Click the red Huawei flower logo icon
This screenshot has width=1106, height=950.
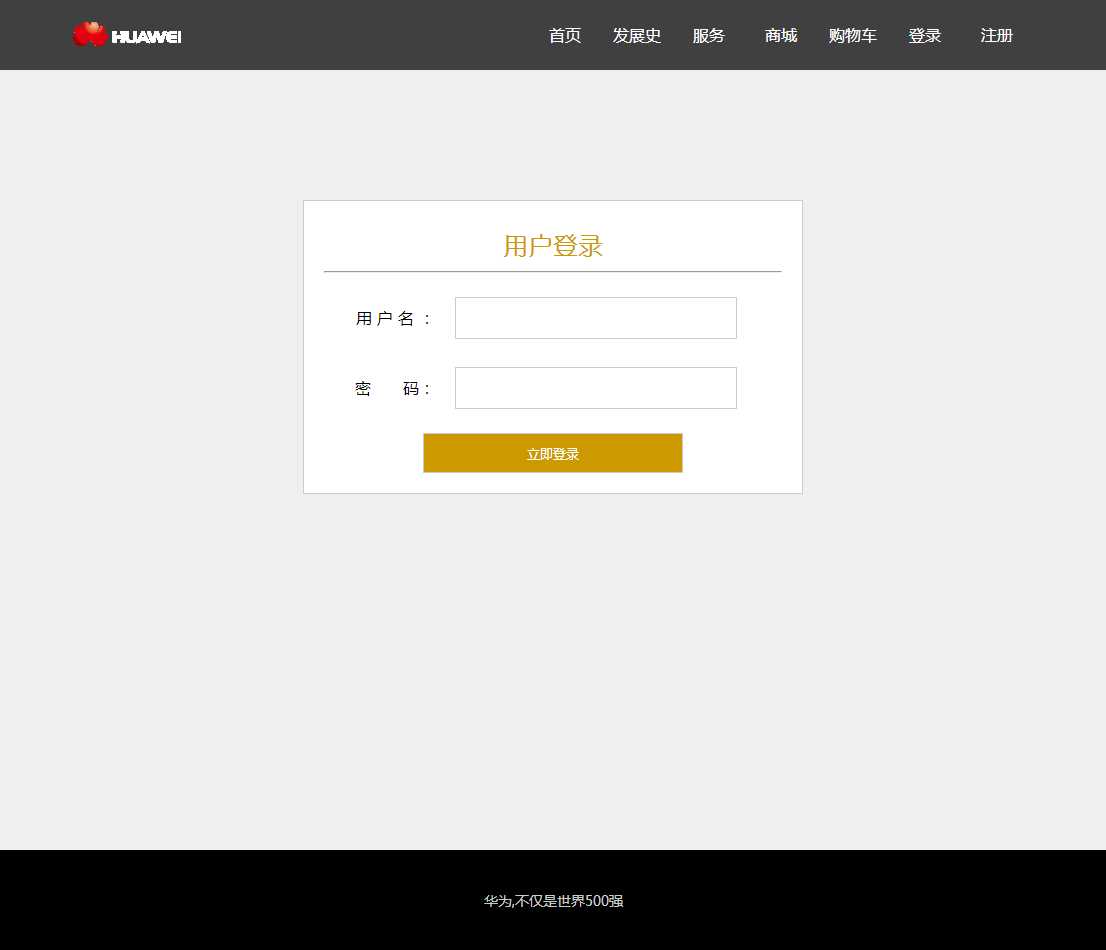click(x=90, y=35)
